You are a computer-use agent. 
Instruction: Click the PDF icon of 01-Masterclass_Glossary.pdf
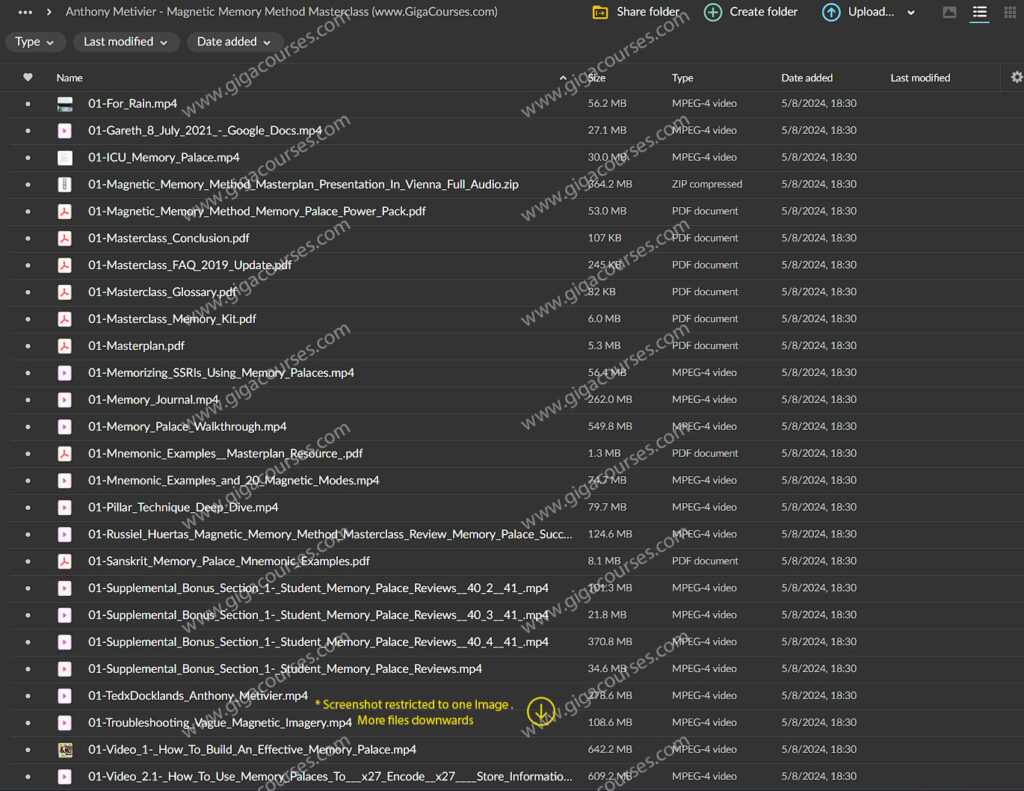pos(65,292)
